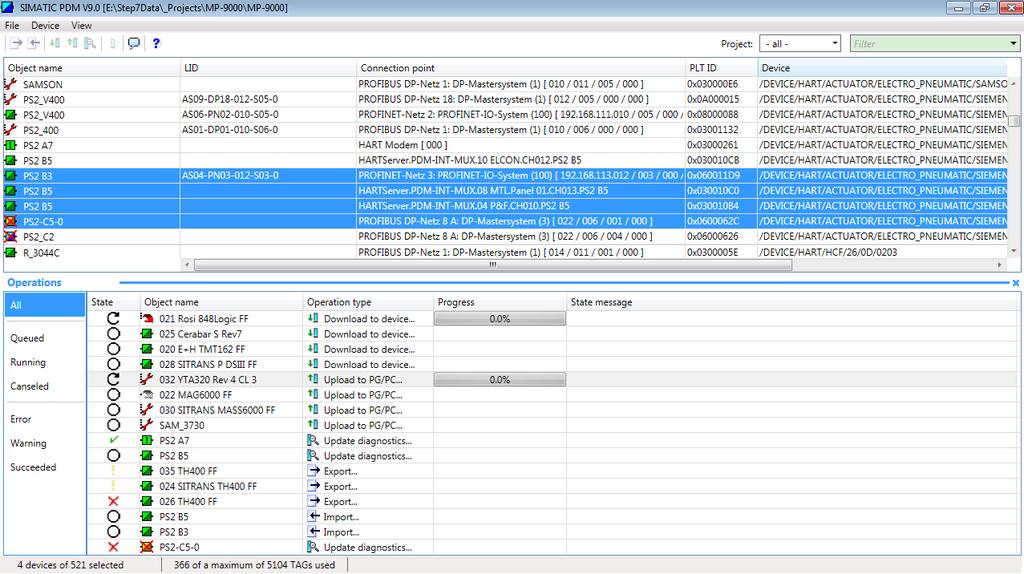Click the device icon beside SAM_3730
This screenshot has width=1024, height=574.
click(x=147, y=425)
